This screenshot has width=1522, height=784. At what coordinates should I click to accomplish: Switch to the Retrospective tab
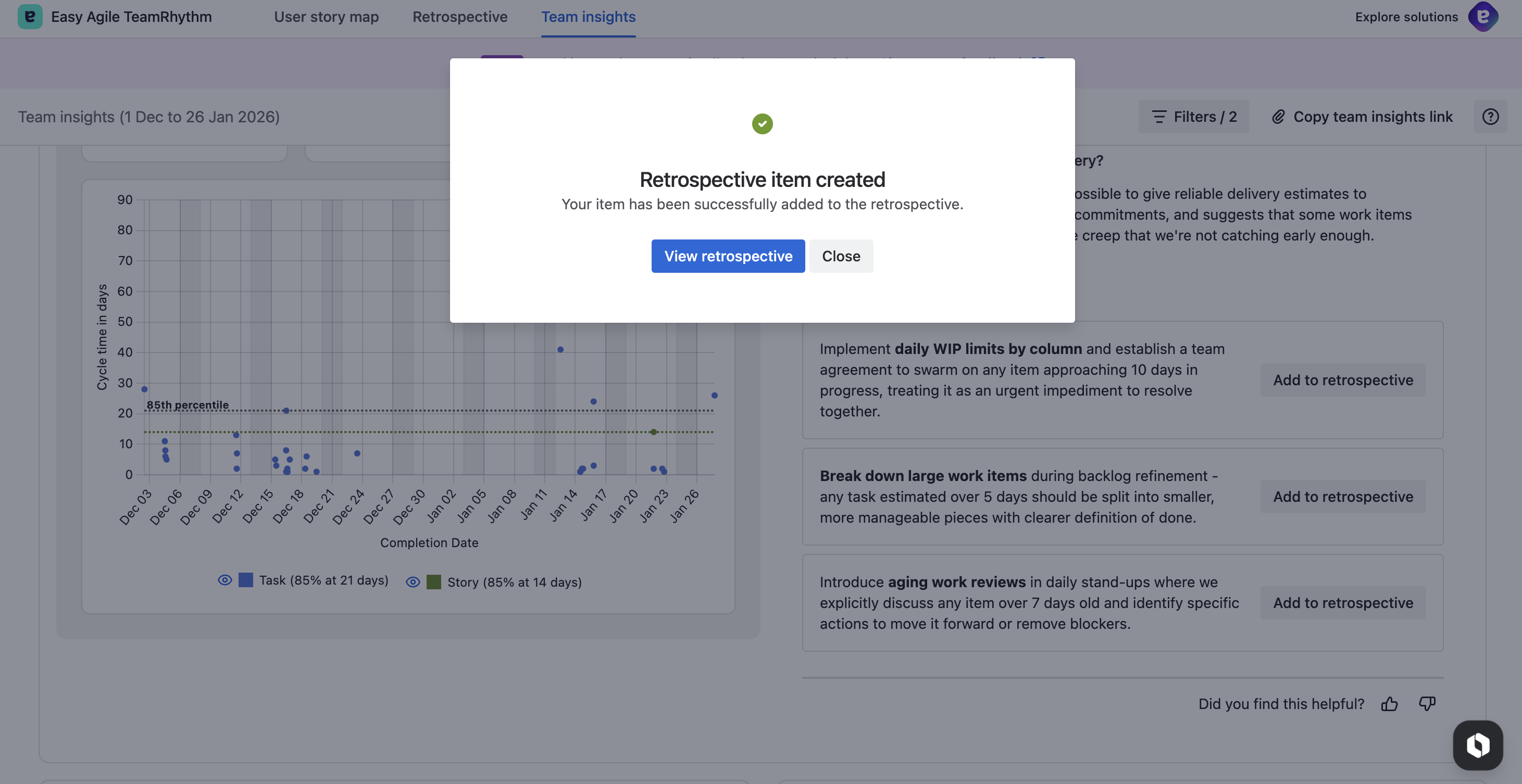459,17
